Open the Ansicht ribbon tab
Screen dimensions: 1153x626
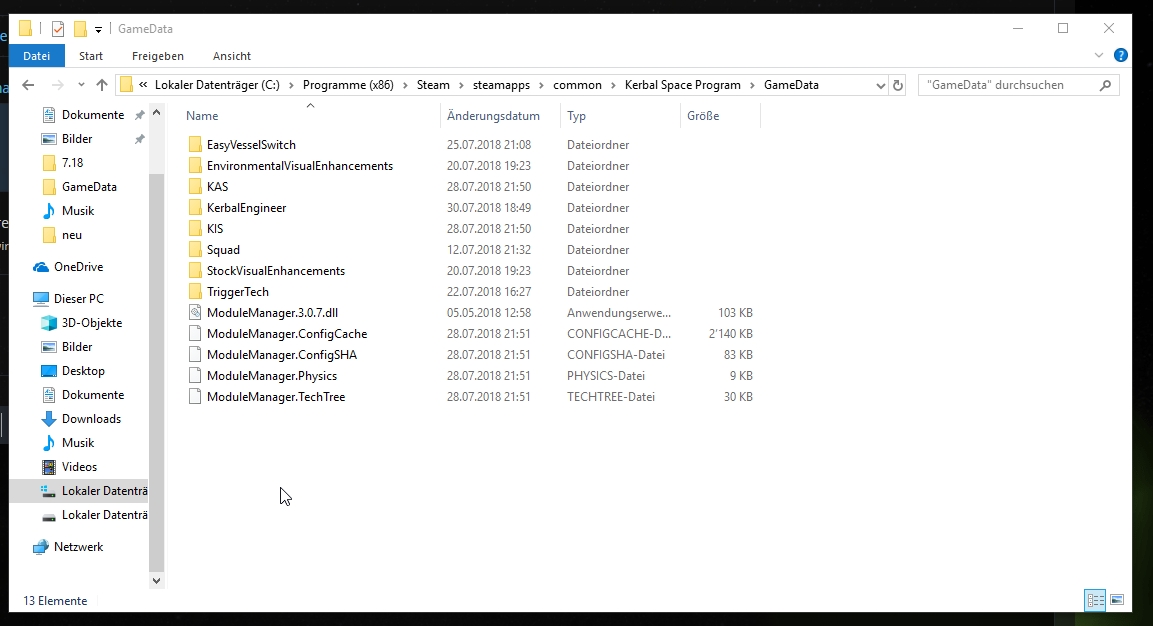[232, 56]
